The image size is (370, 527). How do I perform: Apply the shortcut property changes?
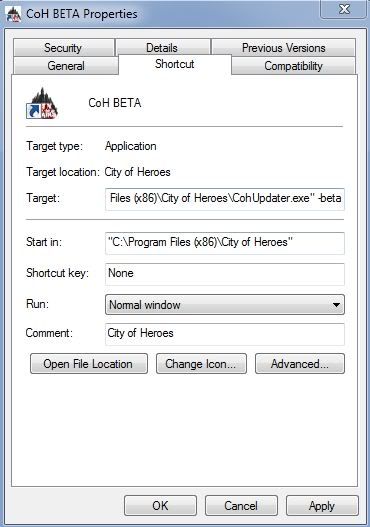point(322,505)
